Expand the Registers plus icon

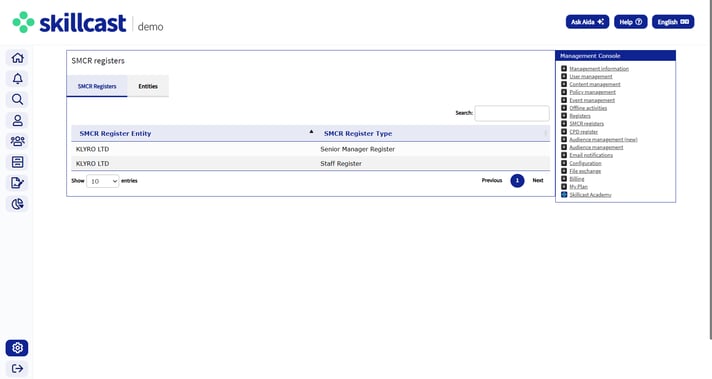click(x=564, y=116)
